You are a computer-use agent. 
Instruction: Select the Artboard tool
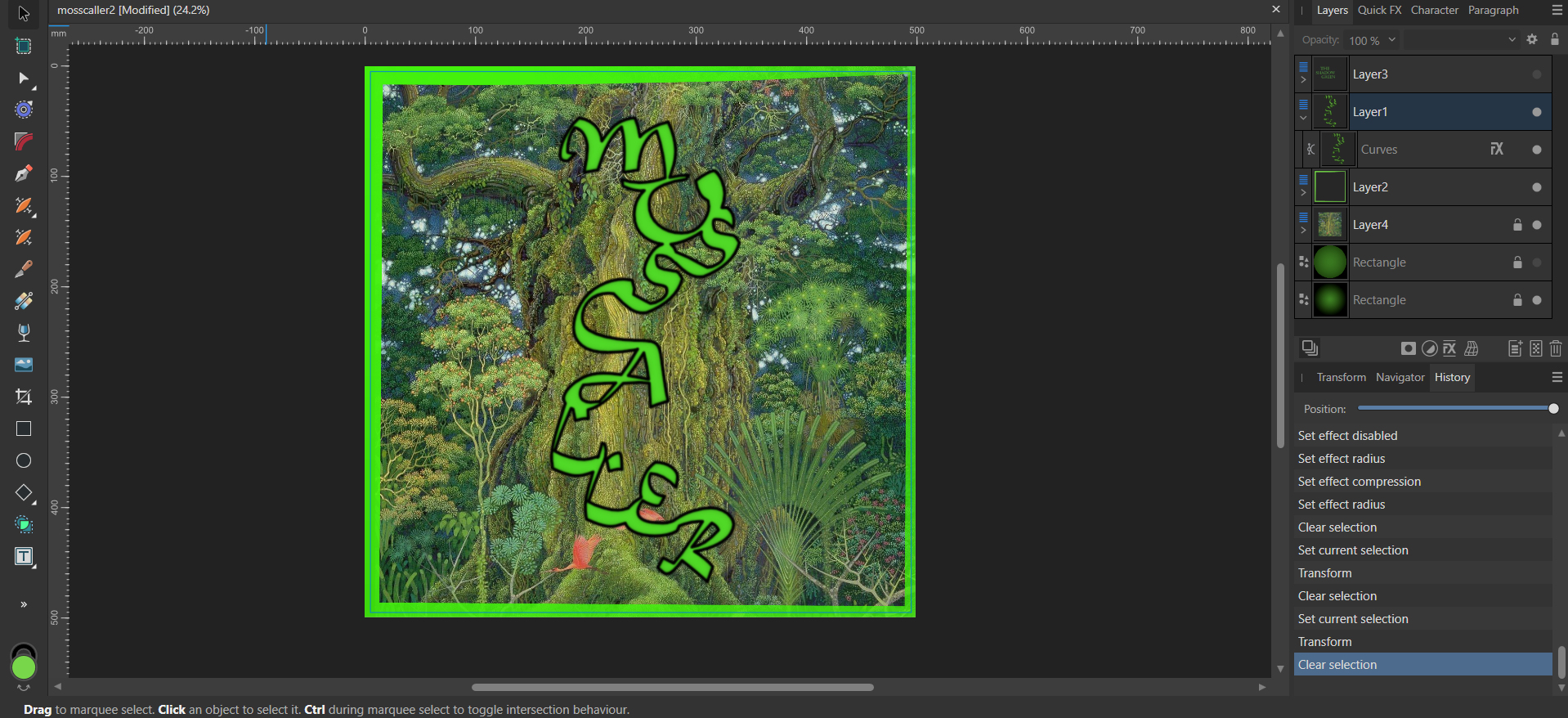pos(24,47)
